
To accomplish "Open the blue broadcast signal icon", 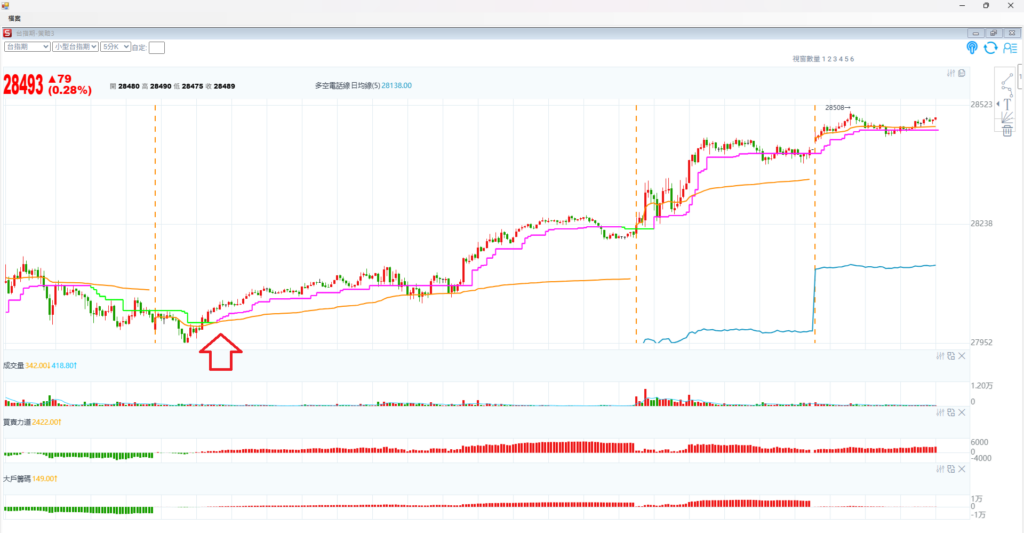I will (972, 47).
